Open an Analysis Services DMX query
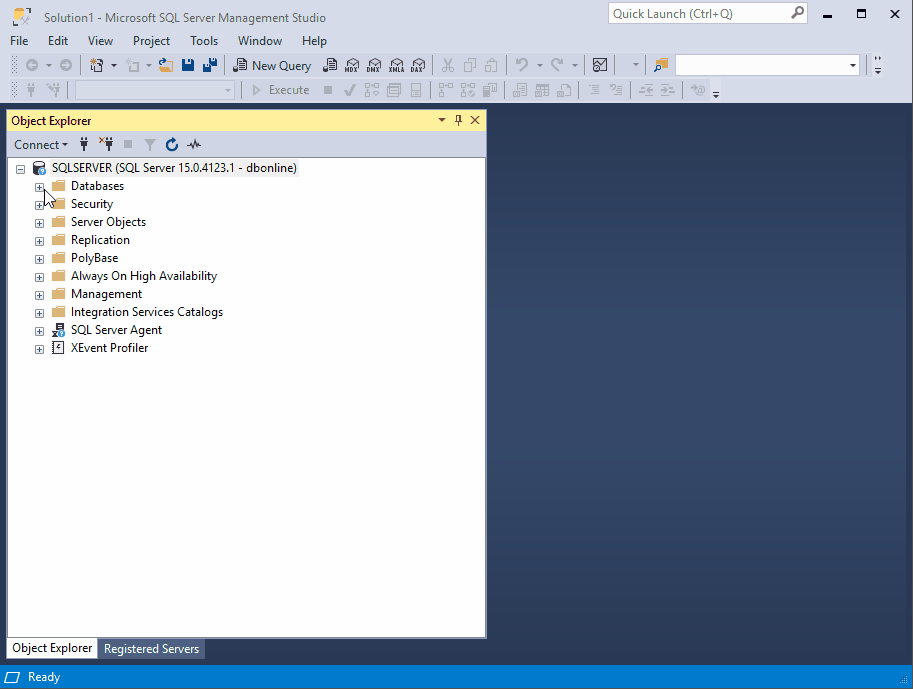 374,65
